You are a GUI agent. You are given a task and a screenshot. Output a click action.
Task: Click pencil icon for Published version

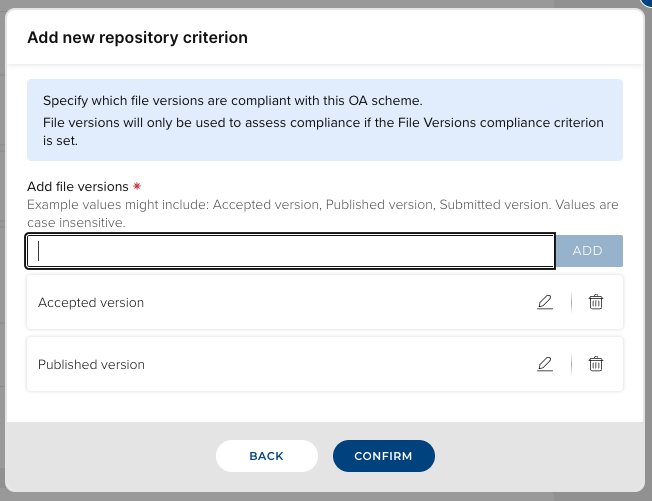(544, 364)
